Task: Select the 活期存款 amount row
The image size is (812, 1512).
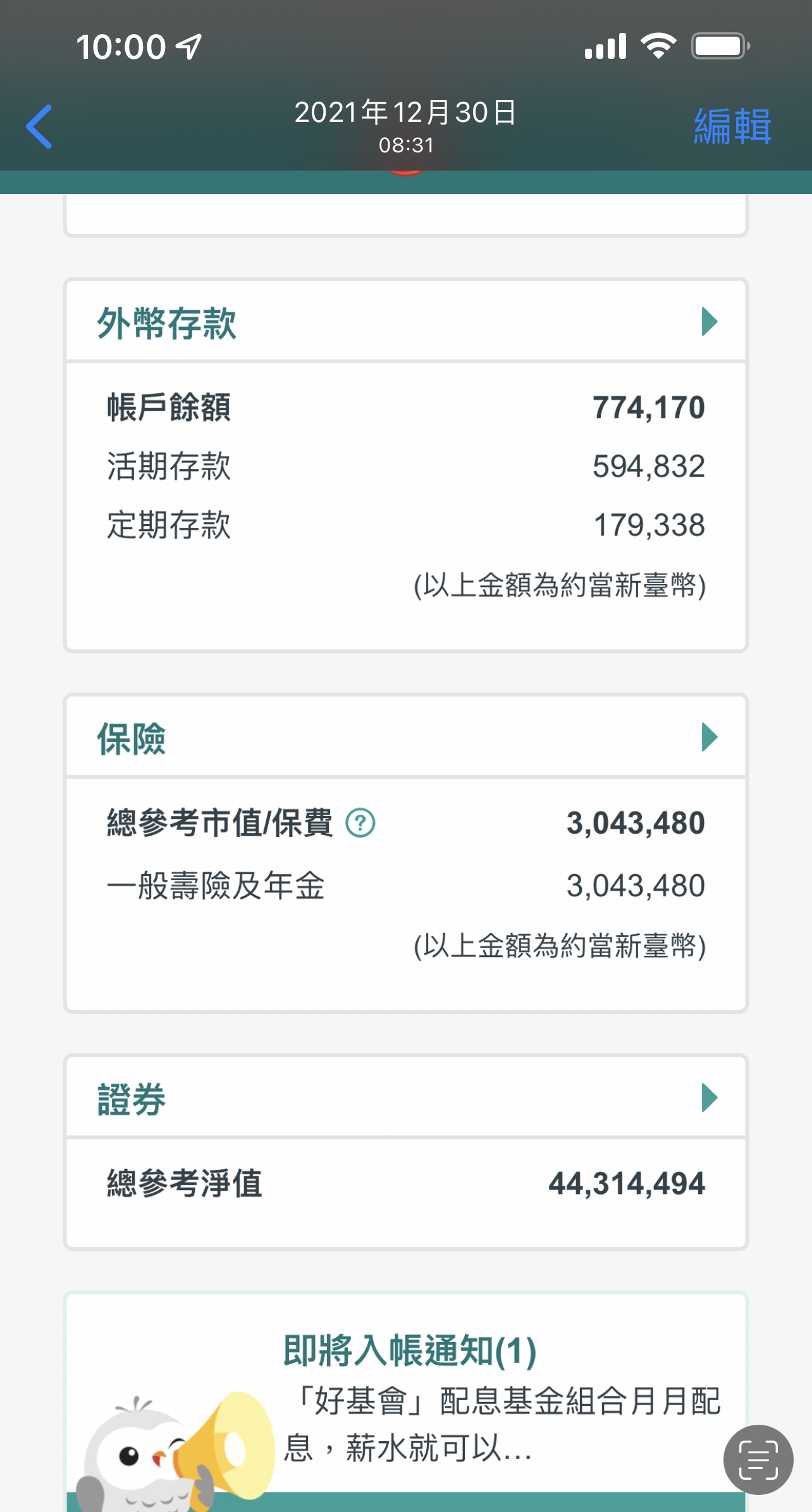Action: click(x=405, y=466)
